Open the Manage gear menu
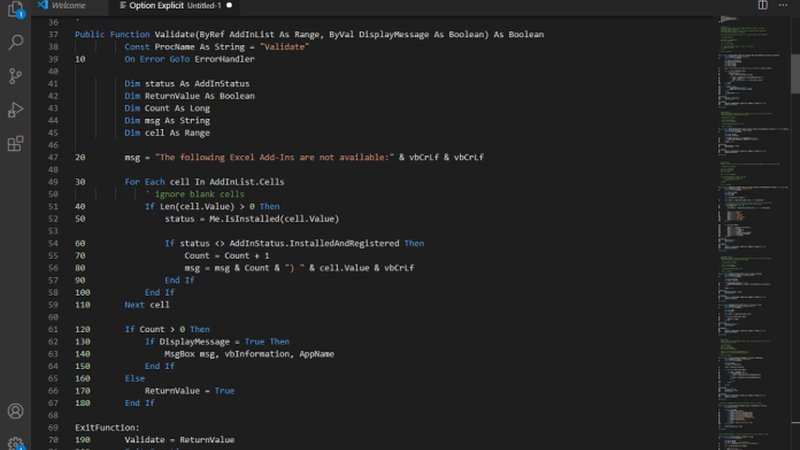Screen dimensions: 800x450 tap(15, 442)
